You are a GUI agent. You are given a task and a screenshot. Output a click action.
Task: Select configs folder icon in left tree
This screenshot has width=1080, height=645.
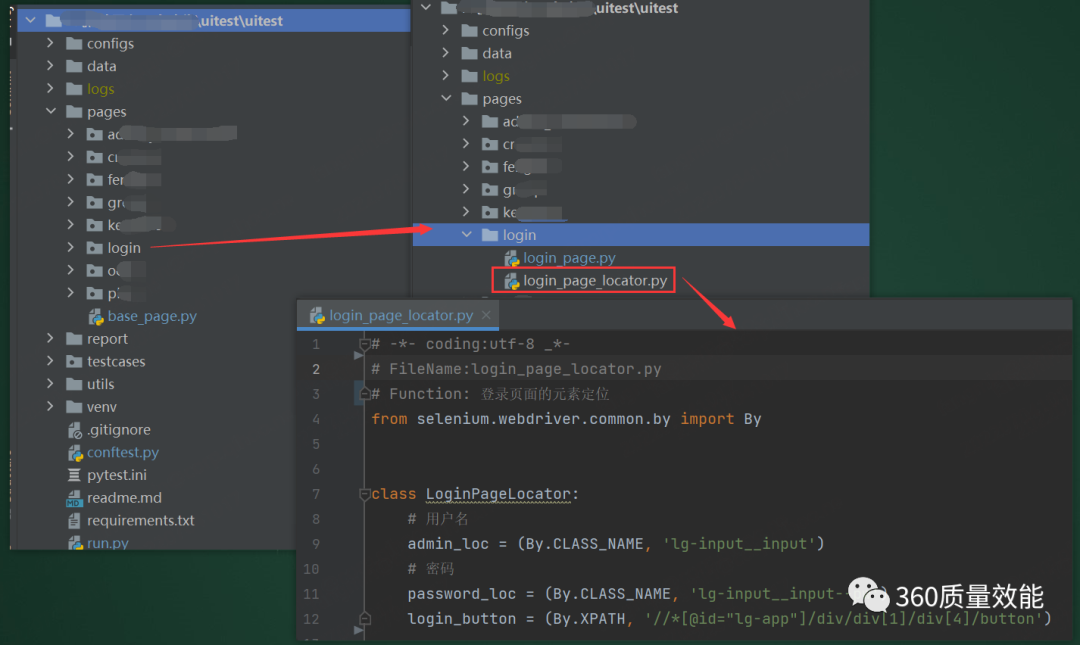point(74,43)
